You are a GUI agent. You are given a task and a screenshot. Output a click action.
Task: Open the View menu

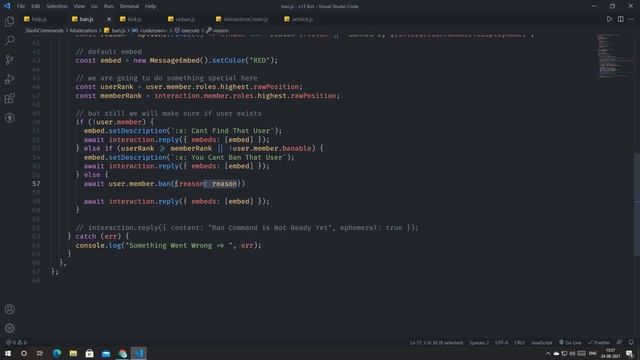pyautogui.click(x=79, y=6)
